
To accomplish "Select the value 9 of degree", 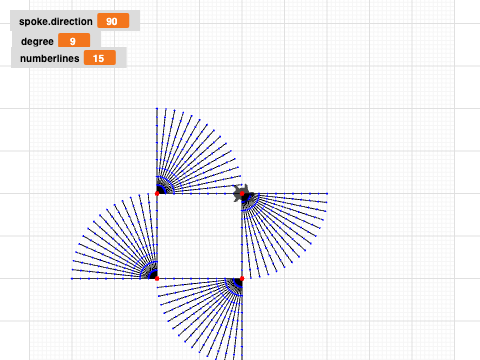I will click(74, 41).
